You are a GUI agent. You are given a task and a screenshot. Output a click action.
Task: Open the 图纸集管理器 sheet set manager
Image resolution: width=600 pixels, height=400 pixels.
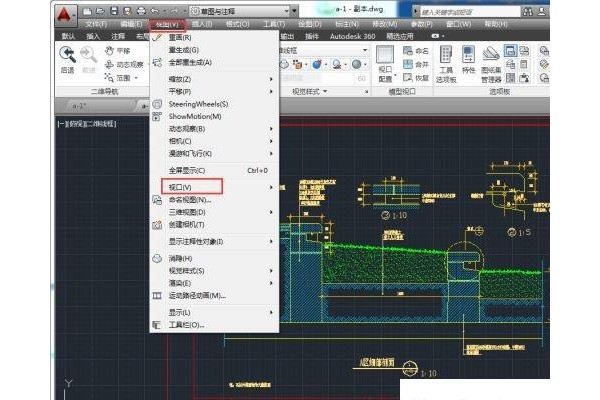tap(491, 64)
